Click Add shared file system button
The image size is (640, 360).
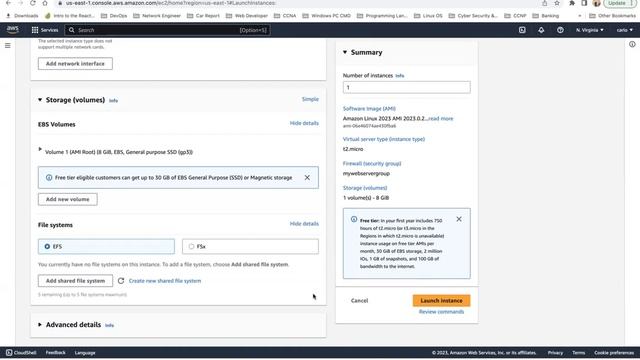76,281
